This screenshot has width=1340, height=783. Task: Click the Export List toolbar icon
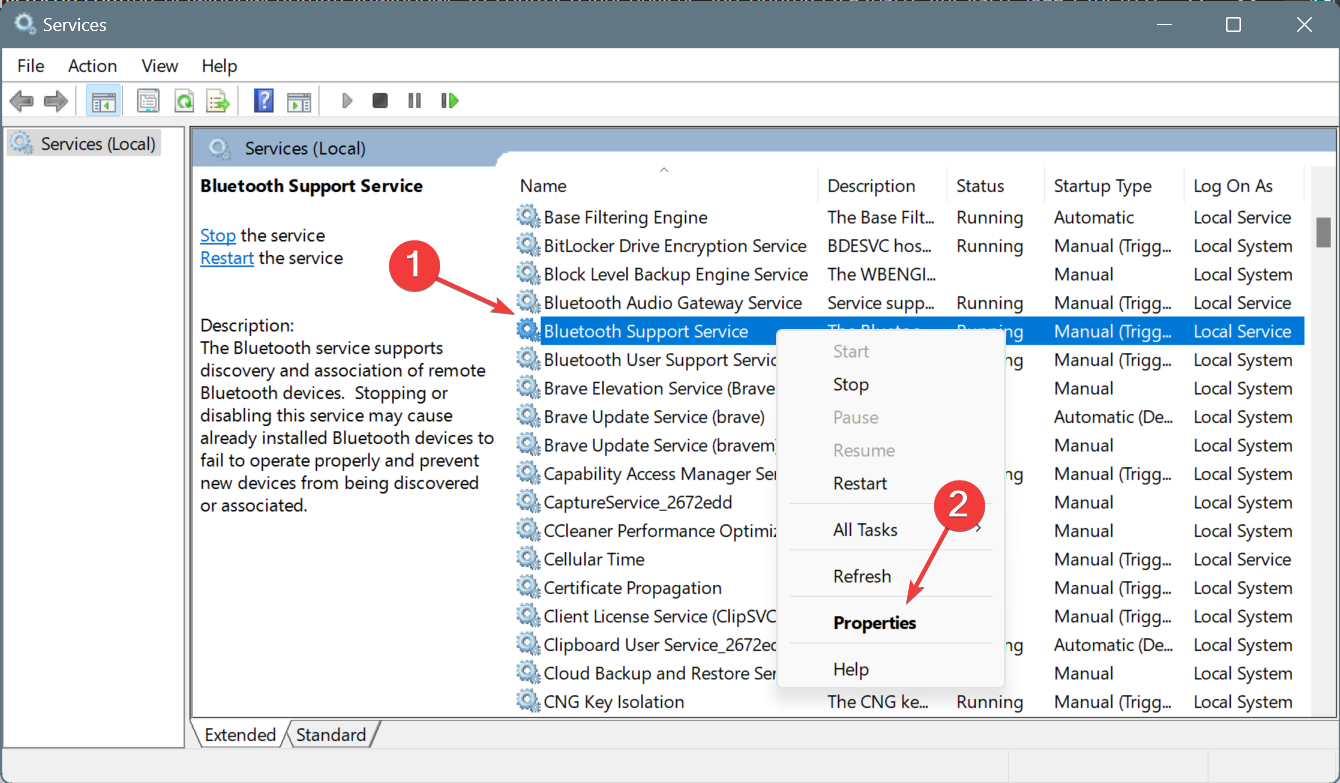(218, 101)
